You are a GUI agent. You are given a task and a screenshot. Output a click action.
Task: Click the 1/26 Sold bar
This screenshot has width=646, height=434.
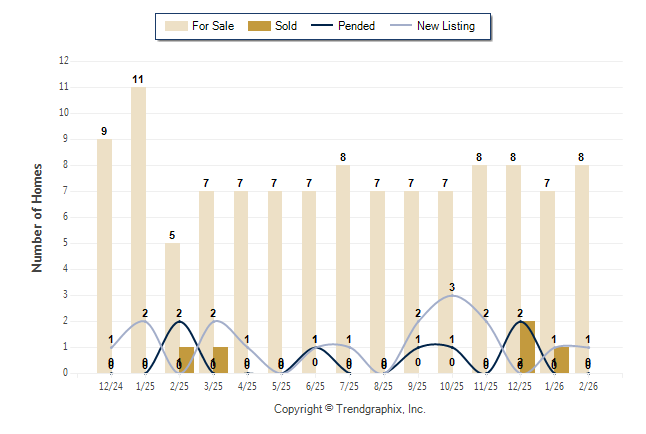(x=561, y=360)
